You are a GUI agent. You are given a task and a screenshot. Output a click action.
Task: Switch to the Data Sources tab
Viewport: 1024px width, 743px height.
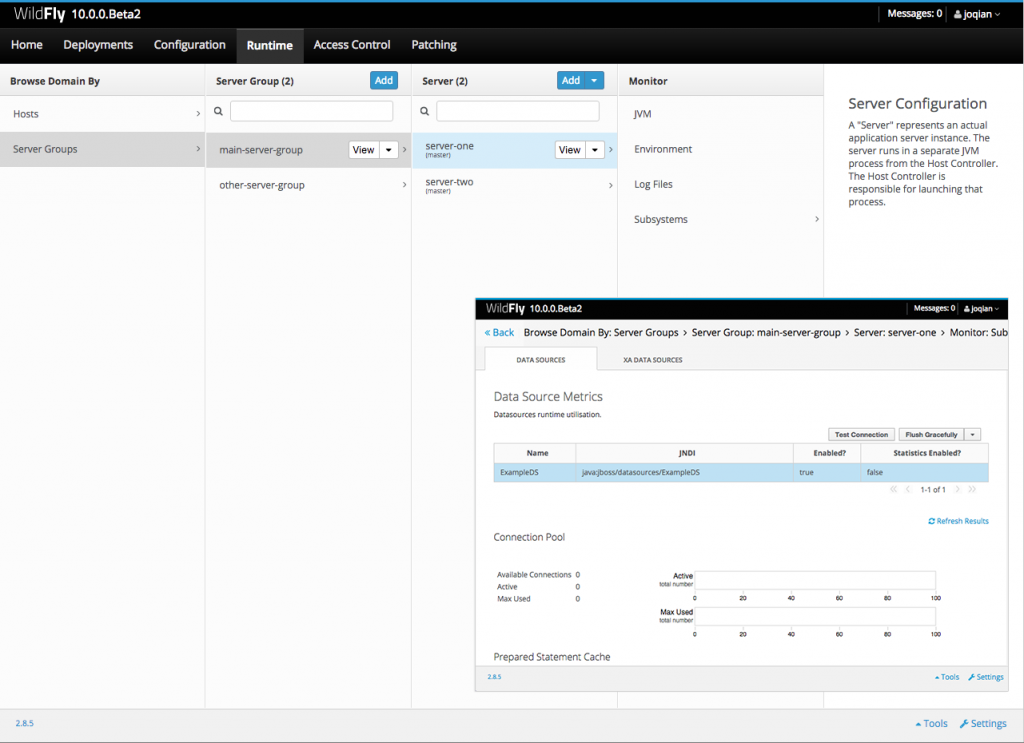click(541, 360)
